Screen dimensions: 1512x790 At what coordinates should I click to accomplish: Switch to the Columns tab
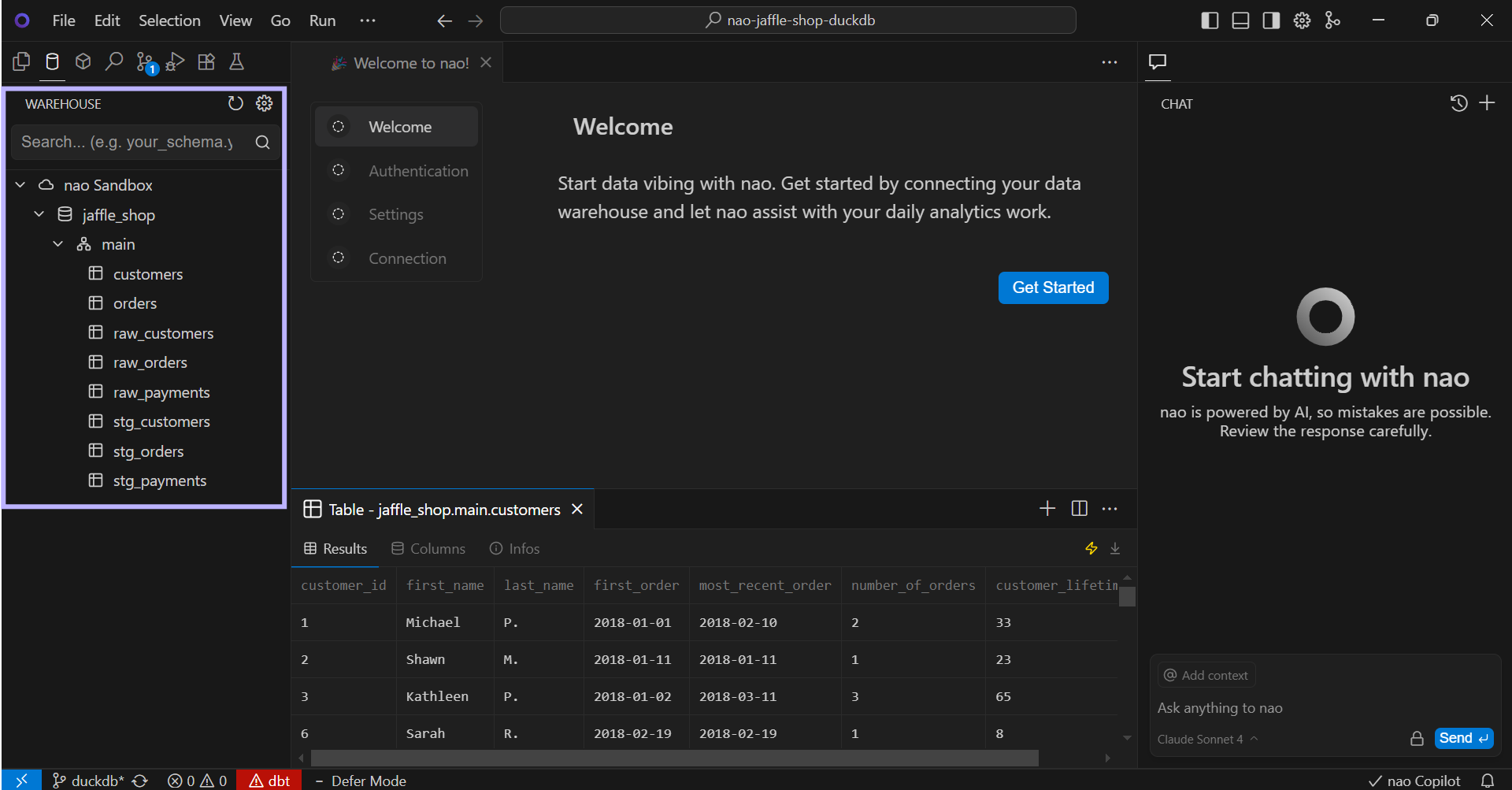click(x=428, y=548)
